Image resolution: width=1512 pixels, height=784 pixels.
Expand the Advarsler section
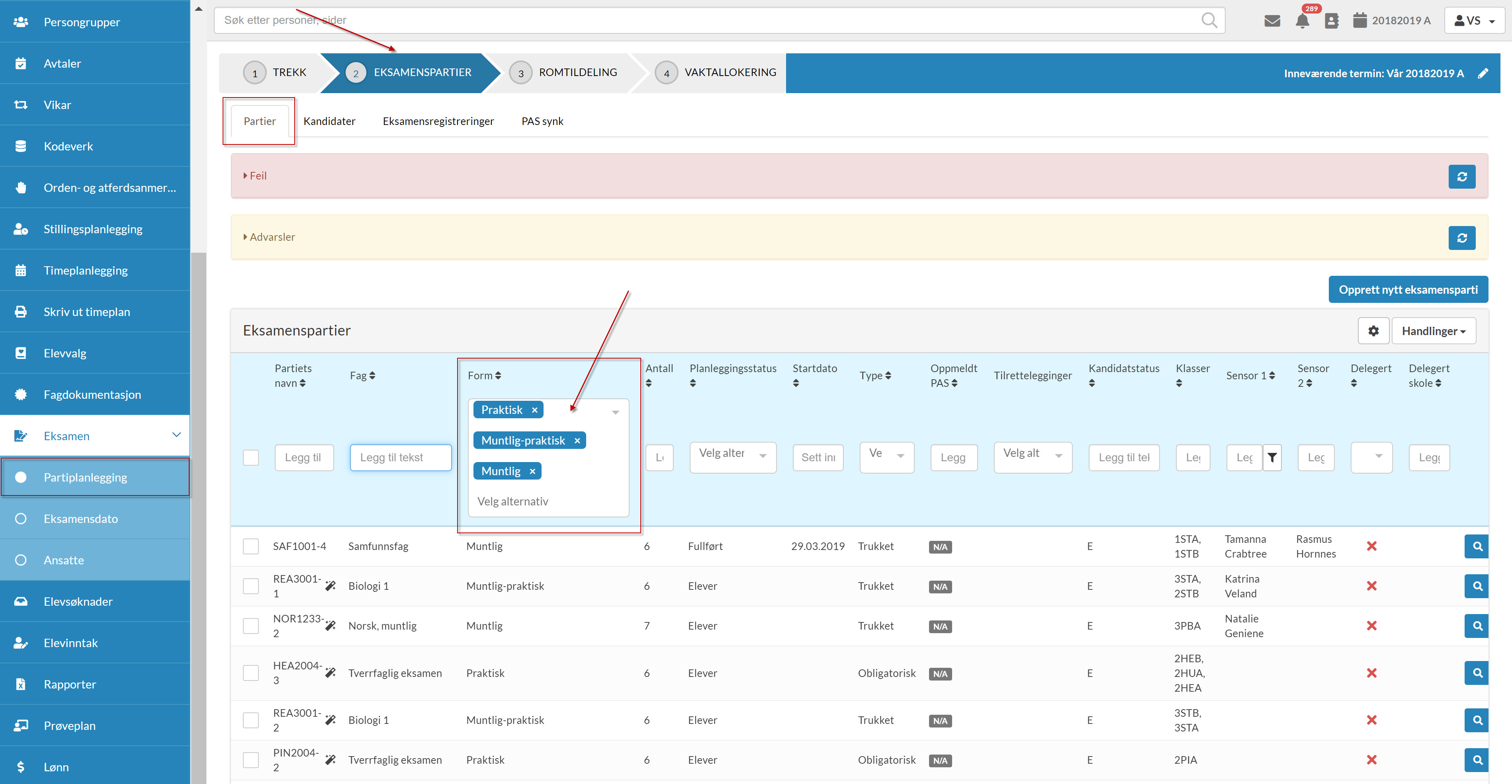tap(269, 237)
